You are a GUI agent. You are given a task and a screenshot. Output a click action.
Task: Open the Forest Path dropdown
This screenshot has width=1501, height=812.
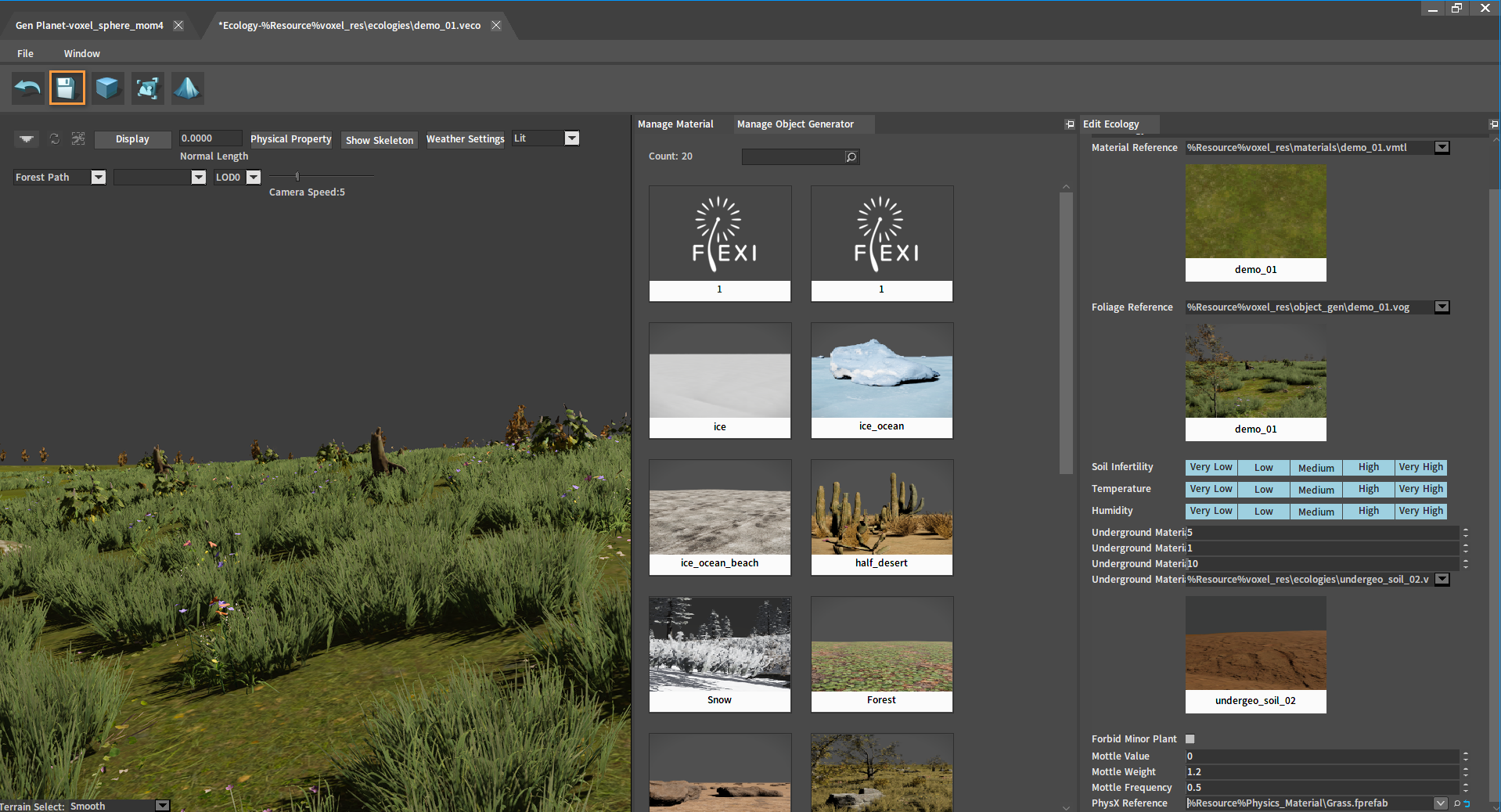click(x=99, y=178)
